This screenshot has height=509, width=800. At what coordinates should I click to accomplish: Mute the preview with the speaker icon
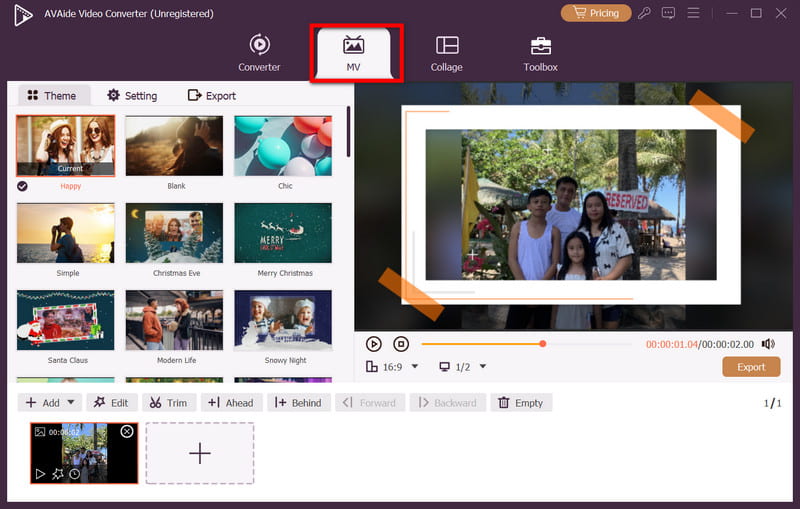768,344
